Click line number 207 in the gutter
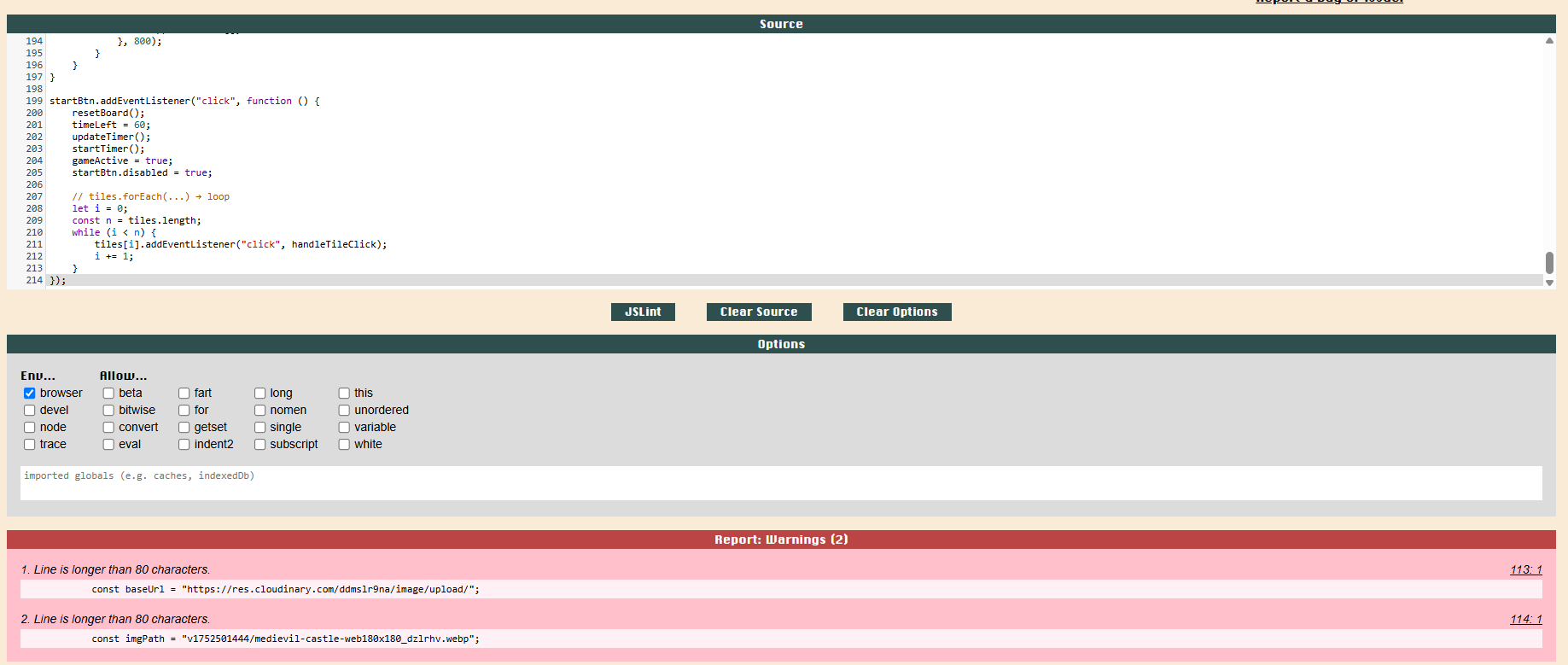The width and height of the screenshot is (1568, 665). [x=34, y=196]
